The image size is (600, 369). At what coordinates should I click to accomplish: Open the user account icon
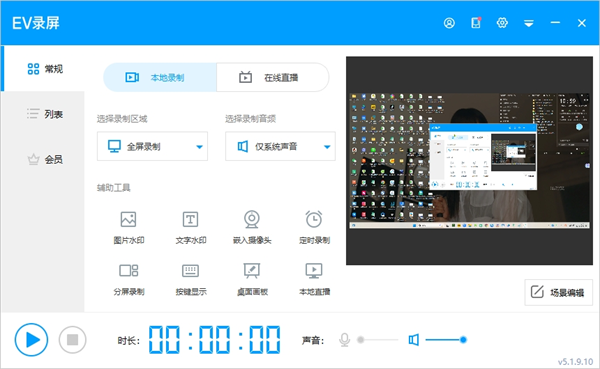[449, 23]
